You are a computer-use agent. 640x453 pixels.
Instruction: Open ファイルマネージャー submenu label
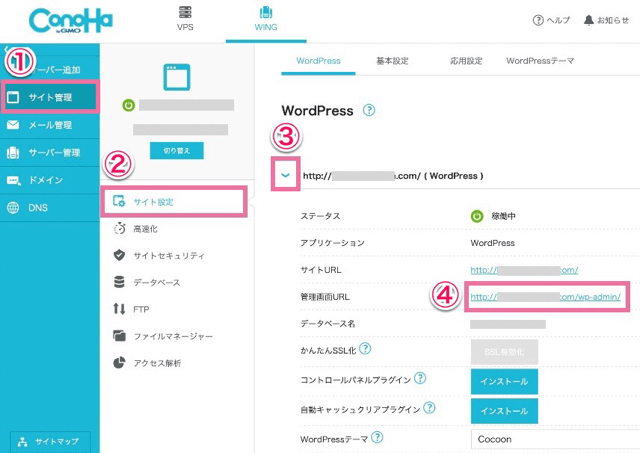pyautogui.click(x=173, y=337)
